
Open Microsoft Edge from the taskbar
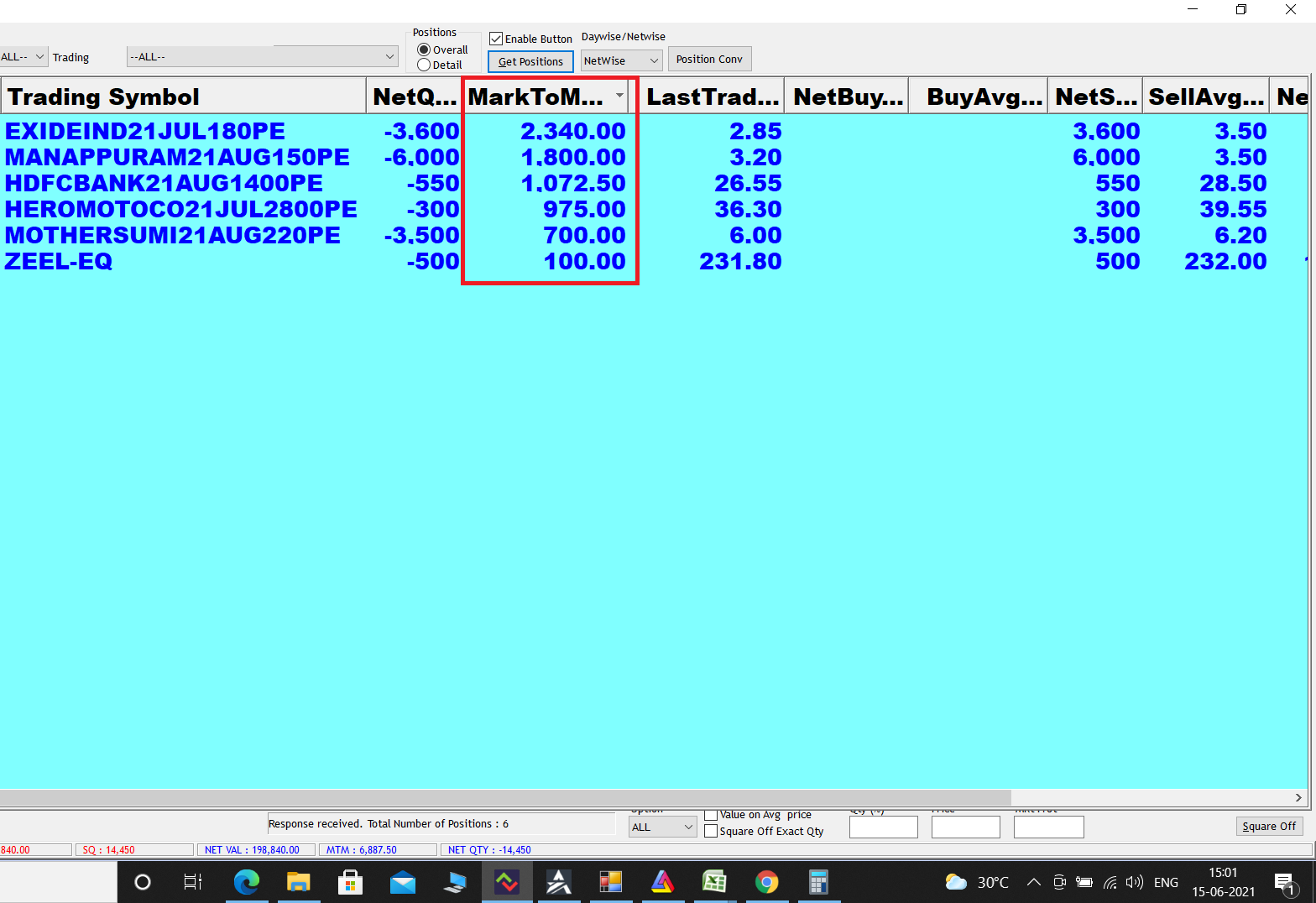coord(246,882)
